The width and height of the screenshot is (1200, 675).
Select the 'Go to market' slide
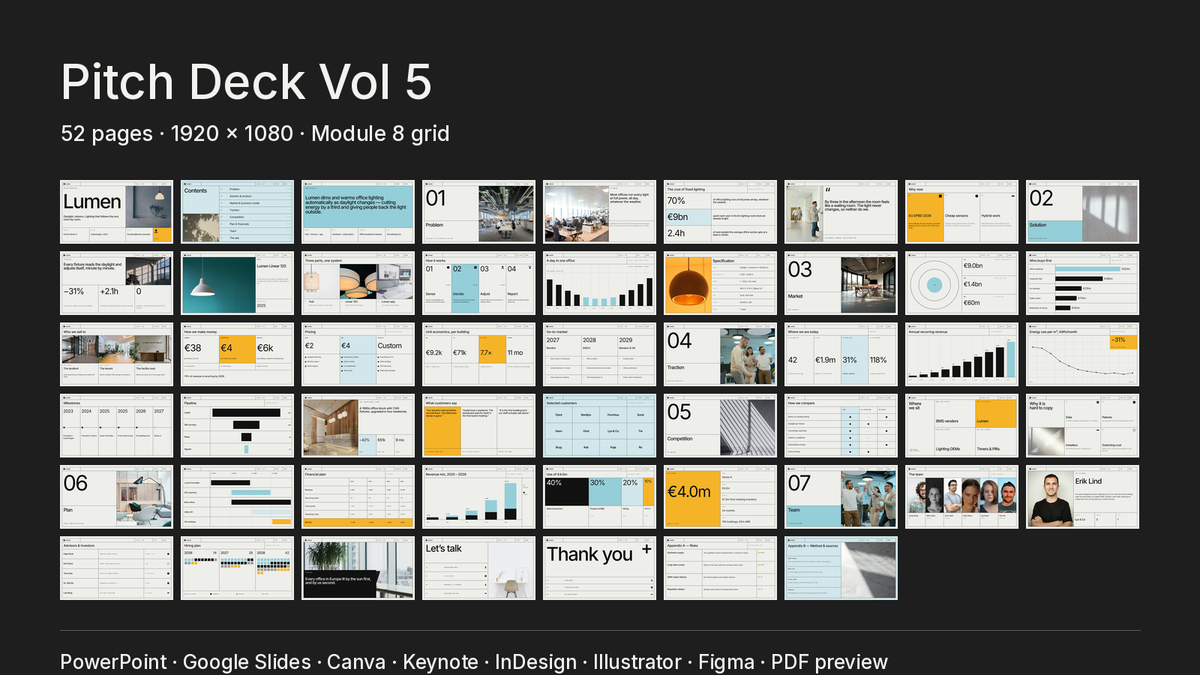pos(600,354)
